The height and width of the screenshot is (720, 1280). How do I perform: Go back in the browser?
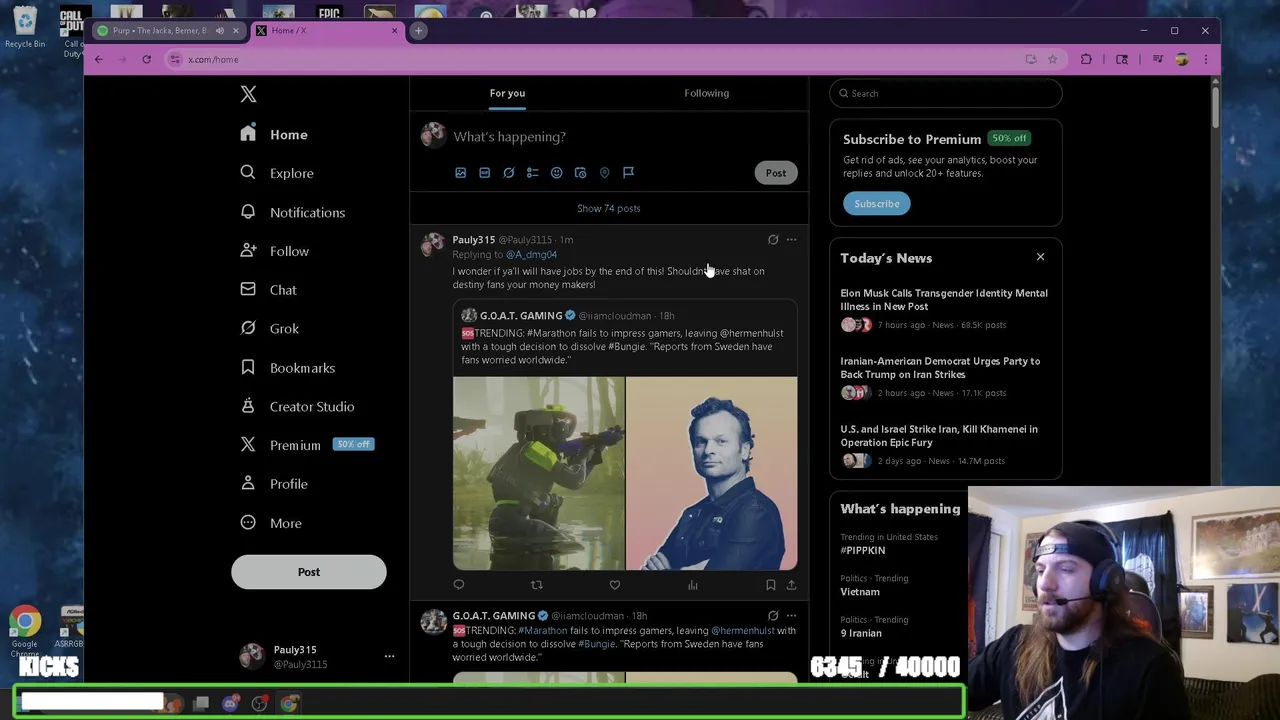click(99, 60)
